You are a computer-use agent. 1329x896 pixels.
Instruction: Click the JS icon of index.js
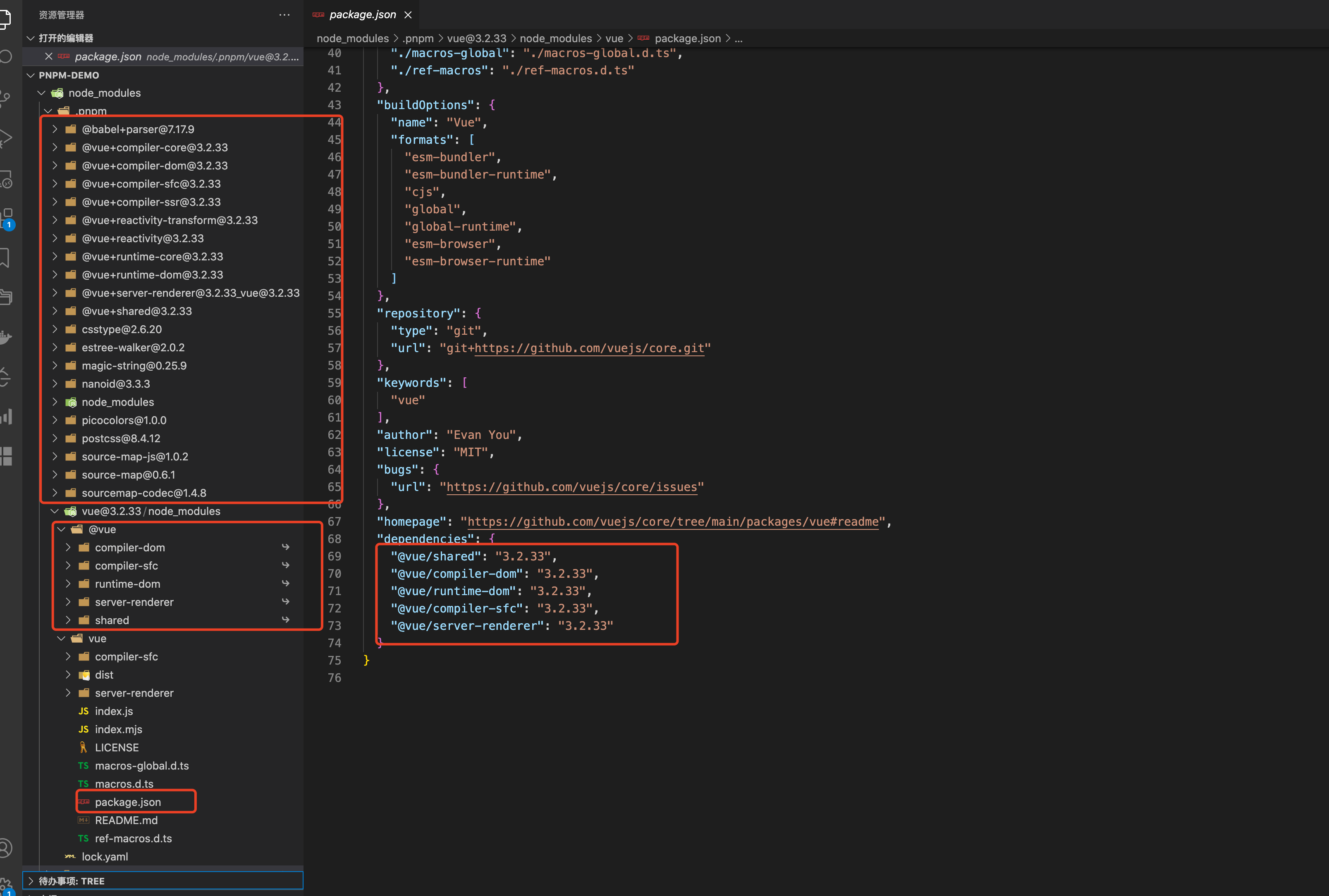(x=84, y=711)
